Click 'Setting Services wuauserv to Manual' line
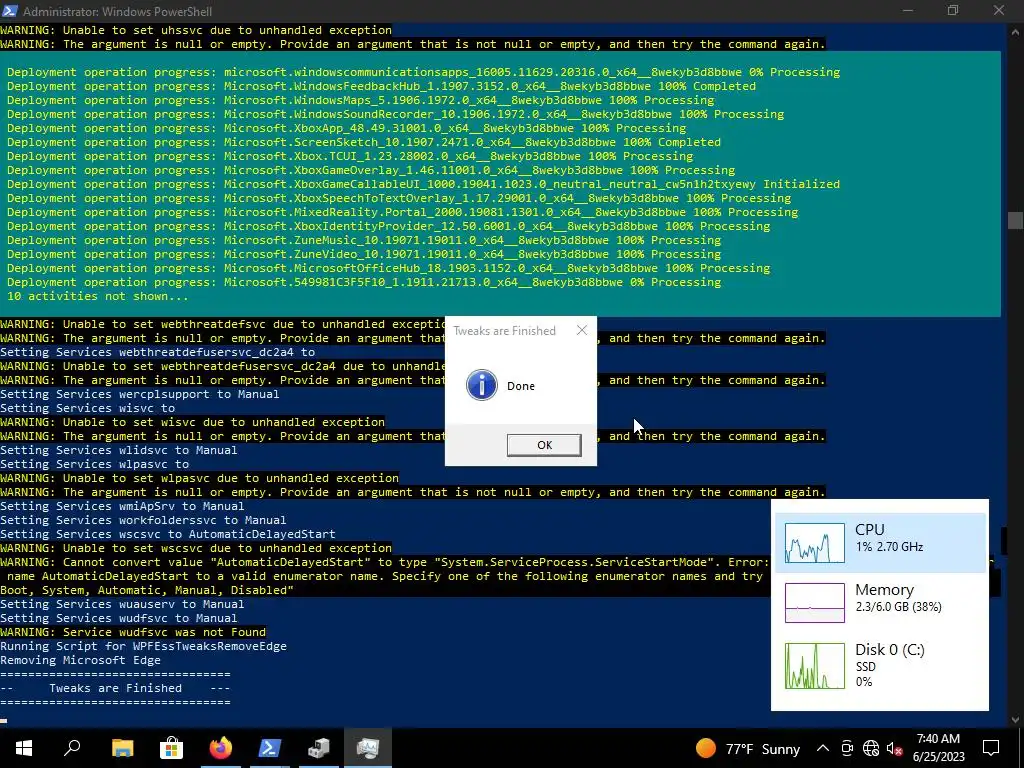 pos(122,604)
